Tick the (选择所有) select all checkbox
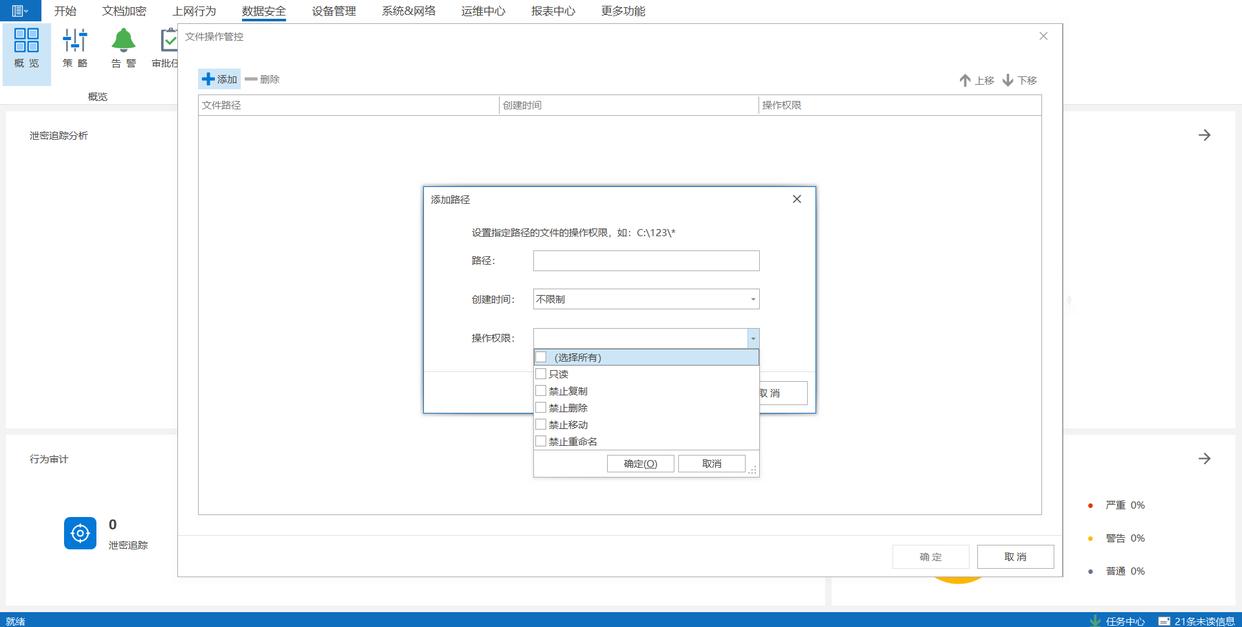Screen dimensions: 1242x627 click(541, 357)
